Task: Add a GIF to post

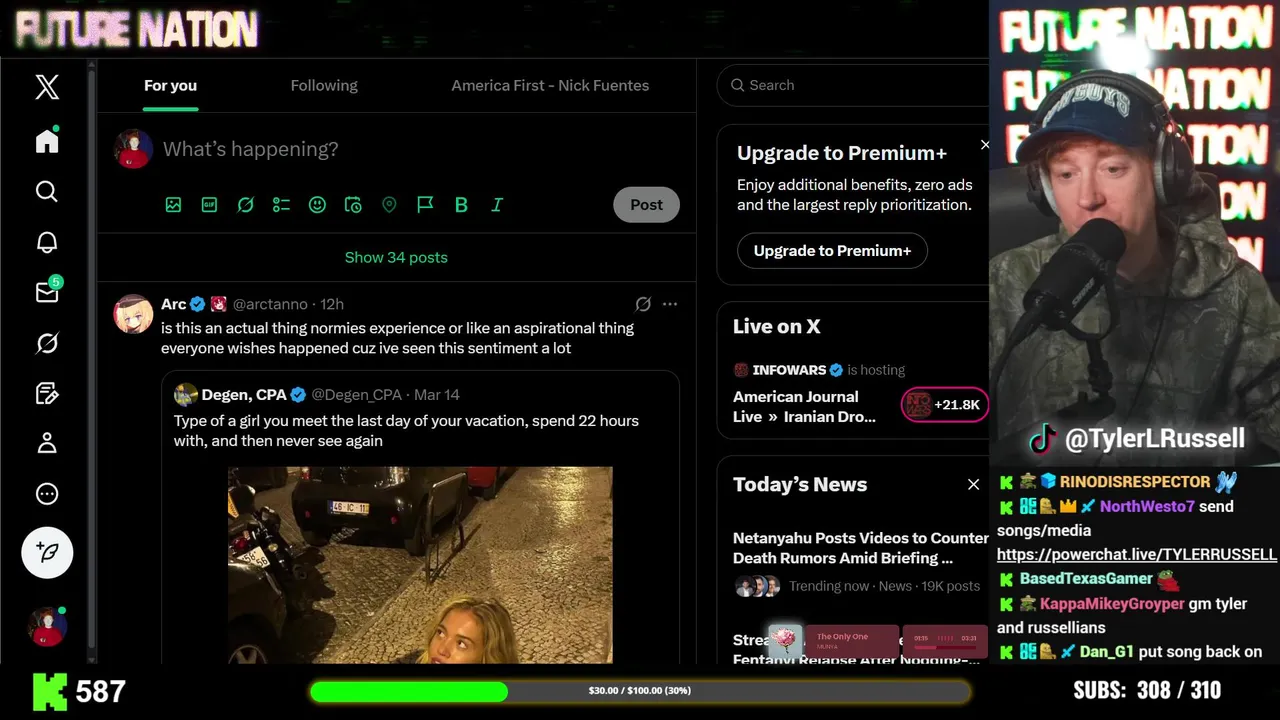Action: (209, 204)
